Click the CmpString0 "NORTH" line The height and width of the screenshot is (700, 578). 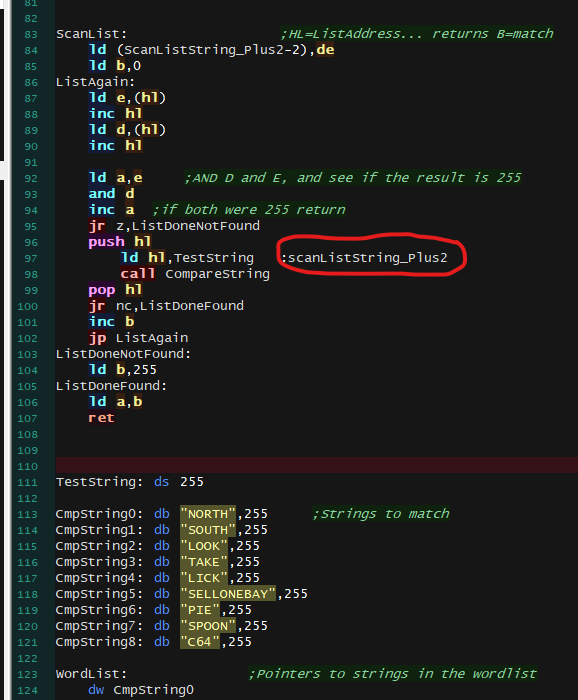[x=162, y=514]
